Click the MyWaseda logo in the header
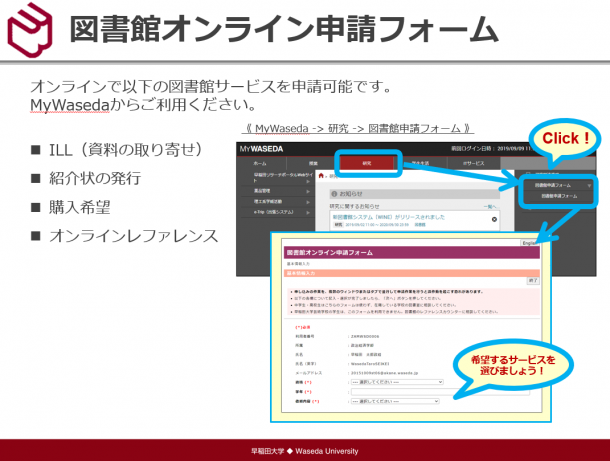Screen dimensions: 610x461 tap(261, 149)
